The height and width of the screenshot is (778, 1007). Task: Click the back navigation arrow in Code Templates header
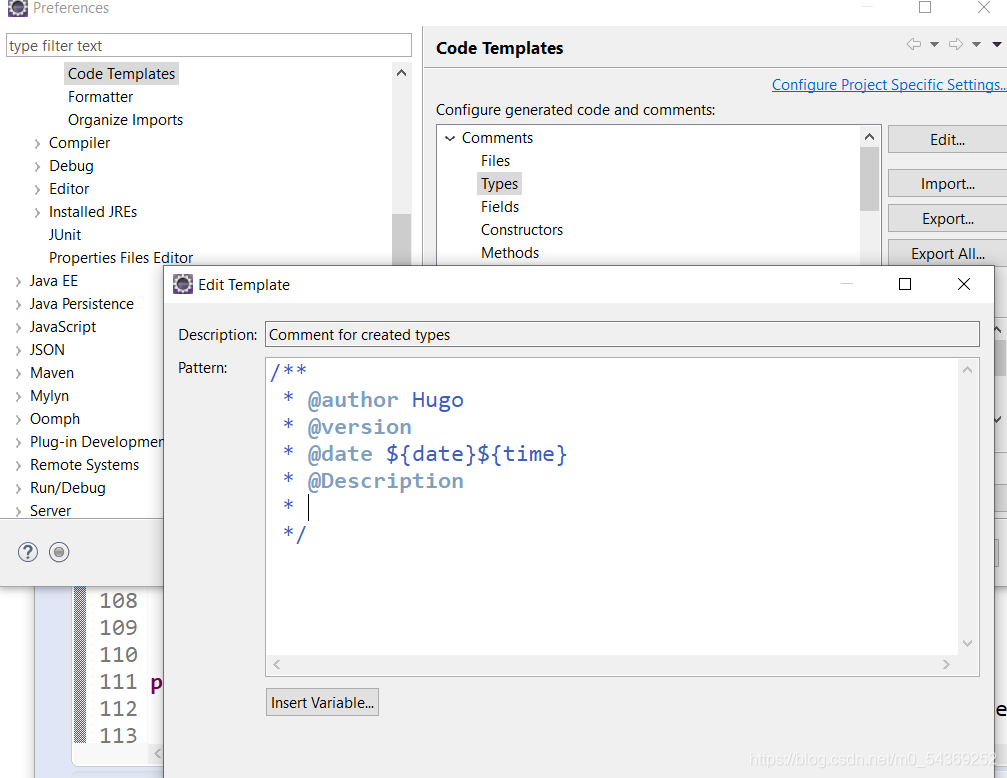pos(913,44)
